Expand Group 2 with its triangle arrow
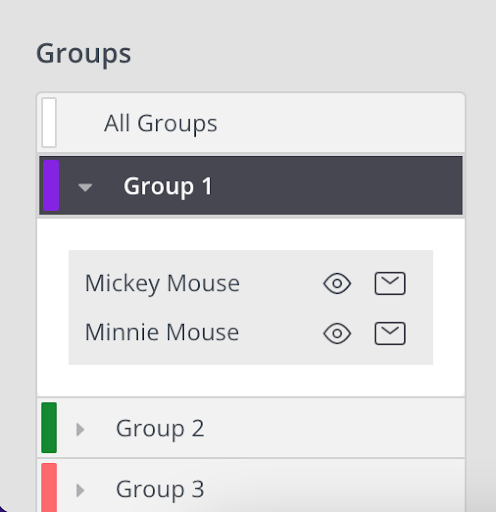Image resolution: width=496 pixels, height=512 pixels. coord(80,429)
